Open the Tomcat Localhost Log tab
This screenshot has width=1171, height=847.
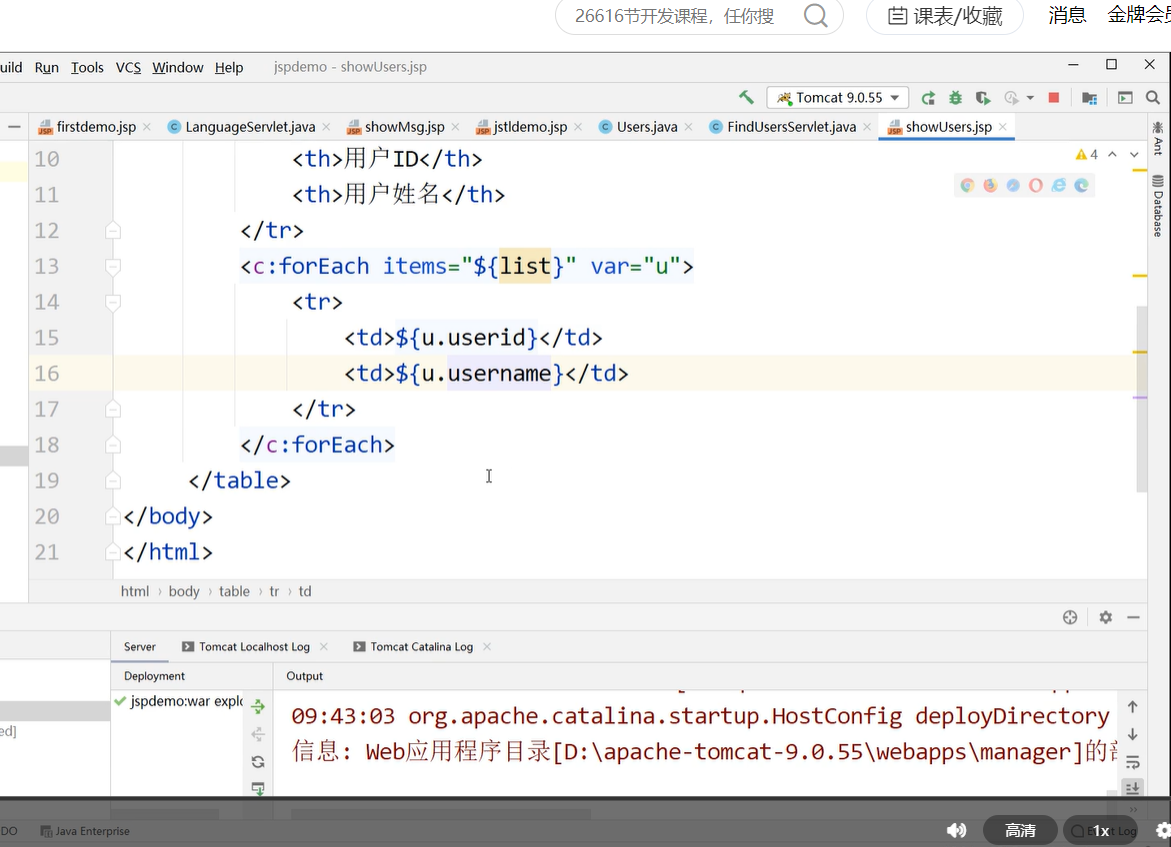(254, 647)
